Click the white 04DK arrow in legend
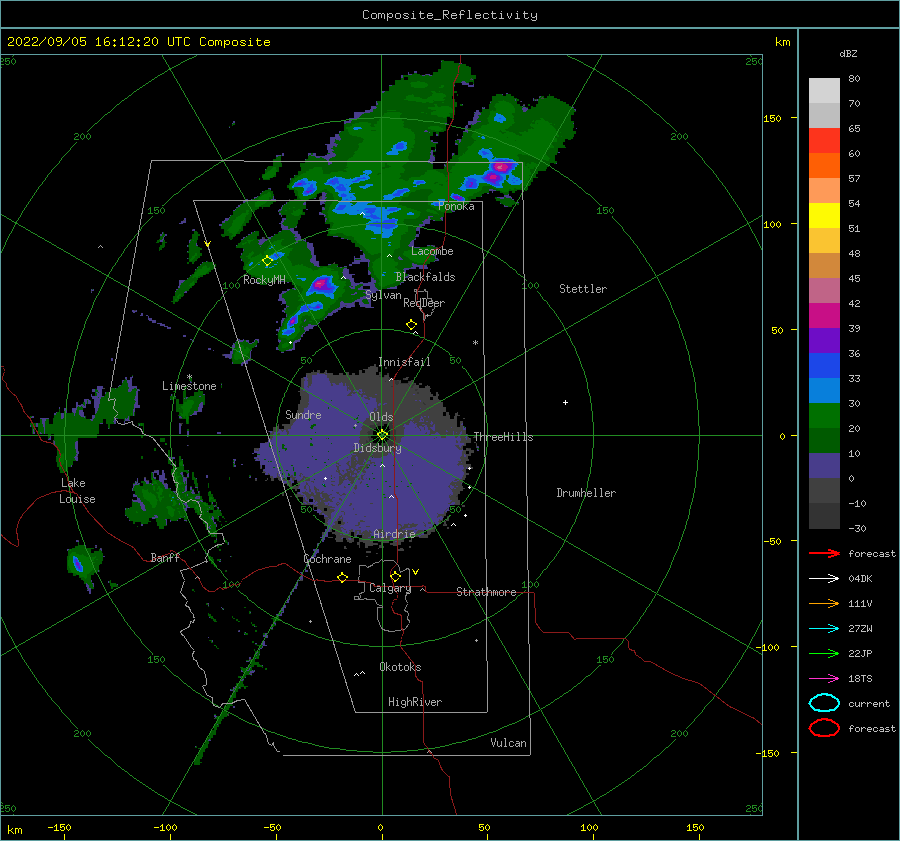Viewport: 900px width, 841px height. click(x=824, y=578)
